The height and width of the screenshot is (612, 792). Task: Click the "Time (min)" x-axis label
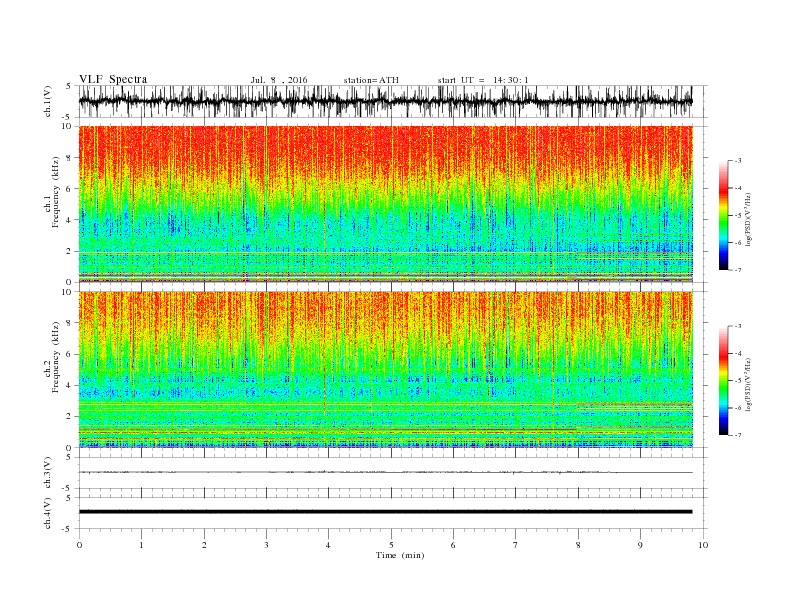pos(400,555)
